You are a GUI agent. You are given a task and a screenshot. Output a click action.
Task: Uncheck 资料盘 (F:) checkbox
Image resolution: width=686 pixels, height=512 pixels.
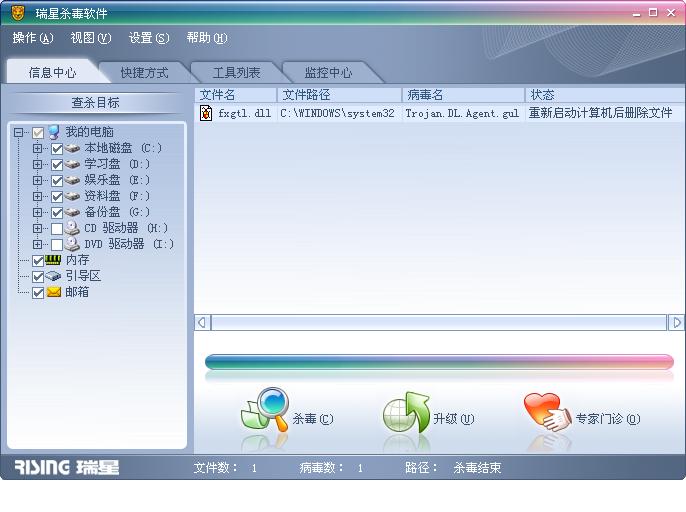click(x=57, y=197)
